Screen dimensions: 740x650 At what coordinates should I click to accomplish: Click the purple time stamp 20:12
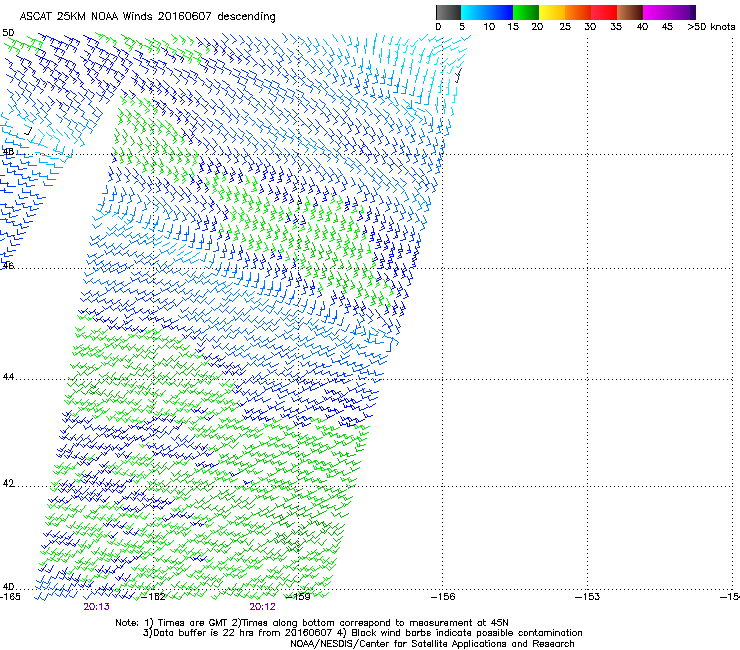tap(262, 607)
